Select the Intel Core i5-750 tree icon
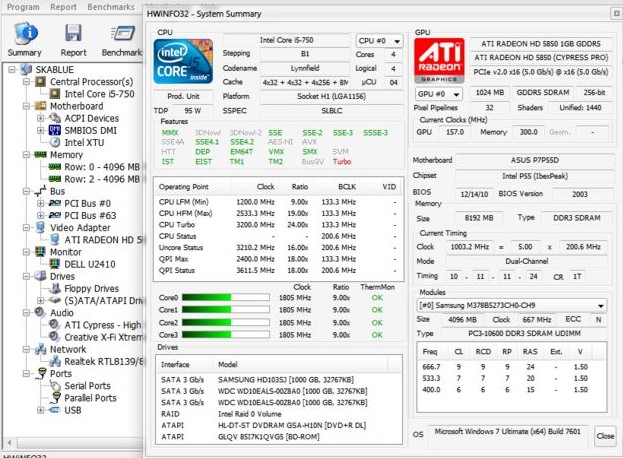 tap(55, 94)
